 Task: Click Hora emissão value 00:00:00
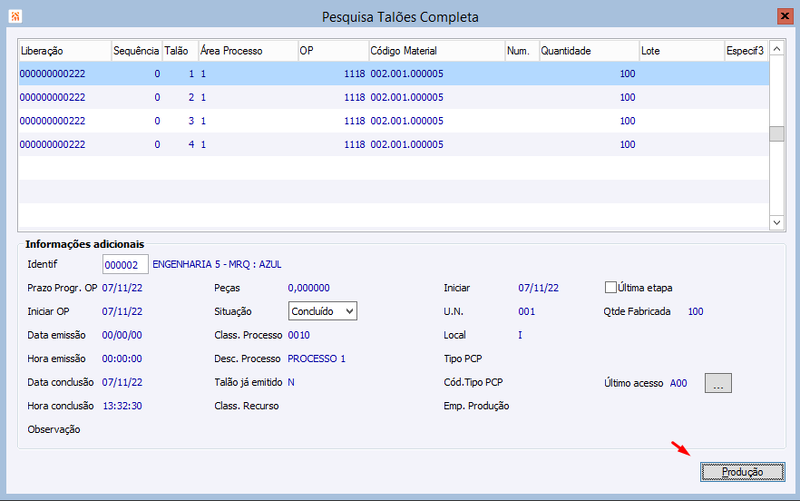click(122, 359)
